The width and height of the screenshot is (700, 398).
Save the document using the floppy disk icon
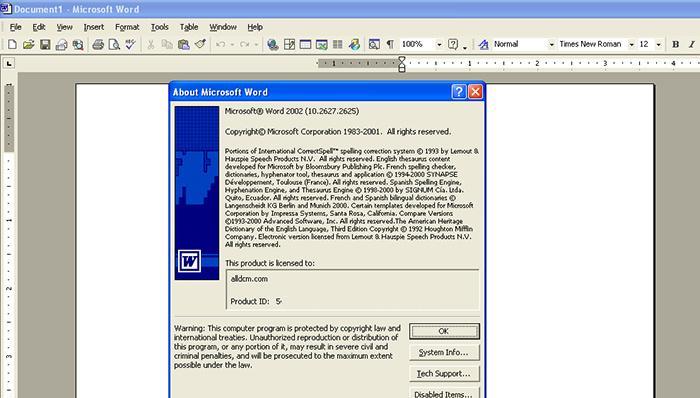(45, 44)
